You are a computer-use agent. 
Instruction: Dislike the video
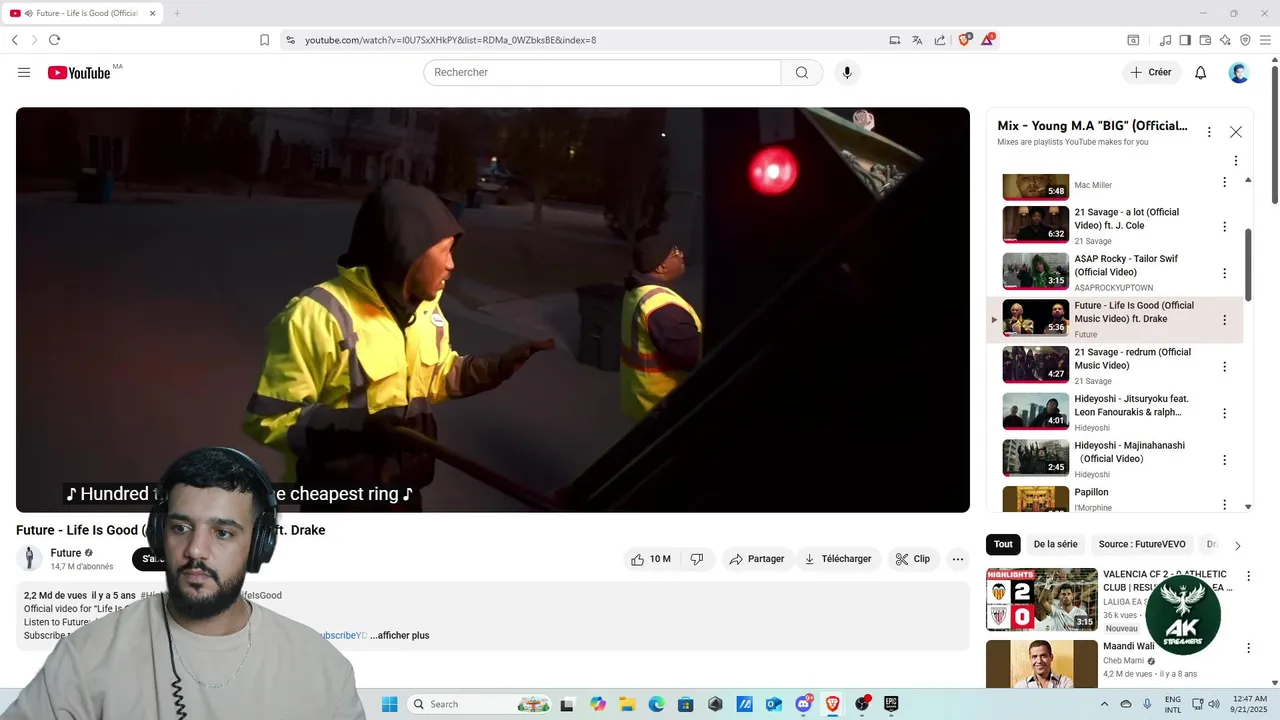coord(697,559)
